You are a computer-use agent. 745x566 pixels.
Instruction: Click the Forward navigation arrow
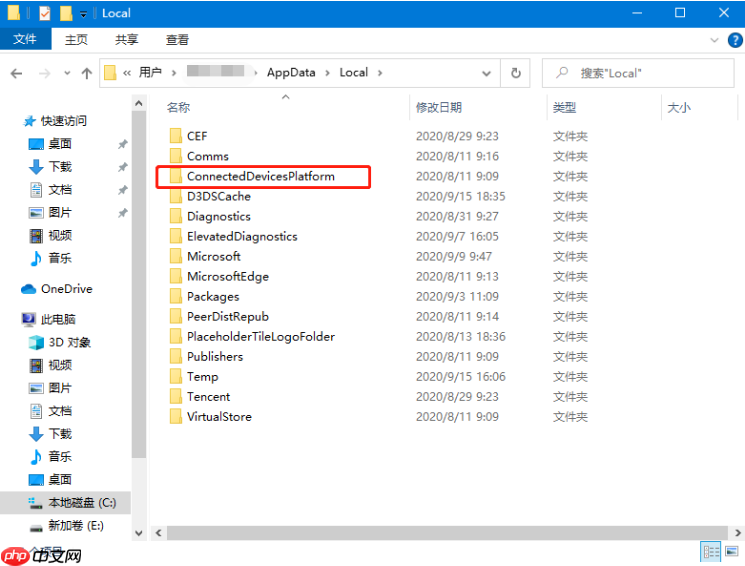44,73
